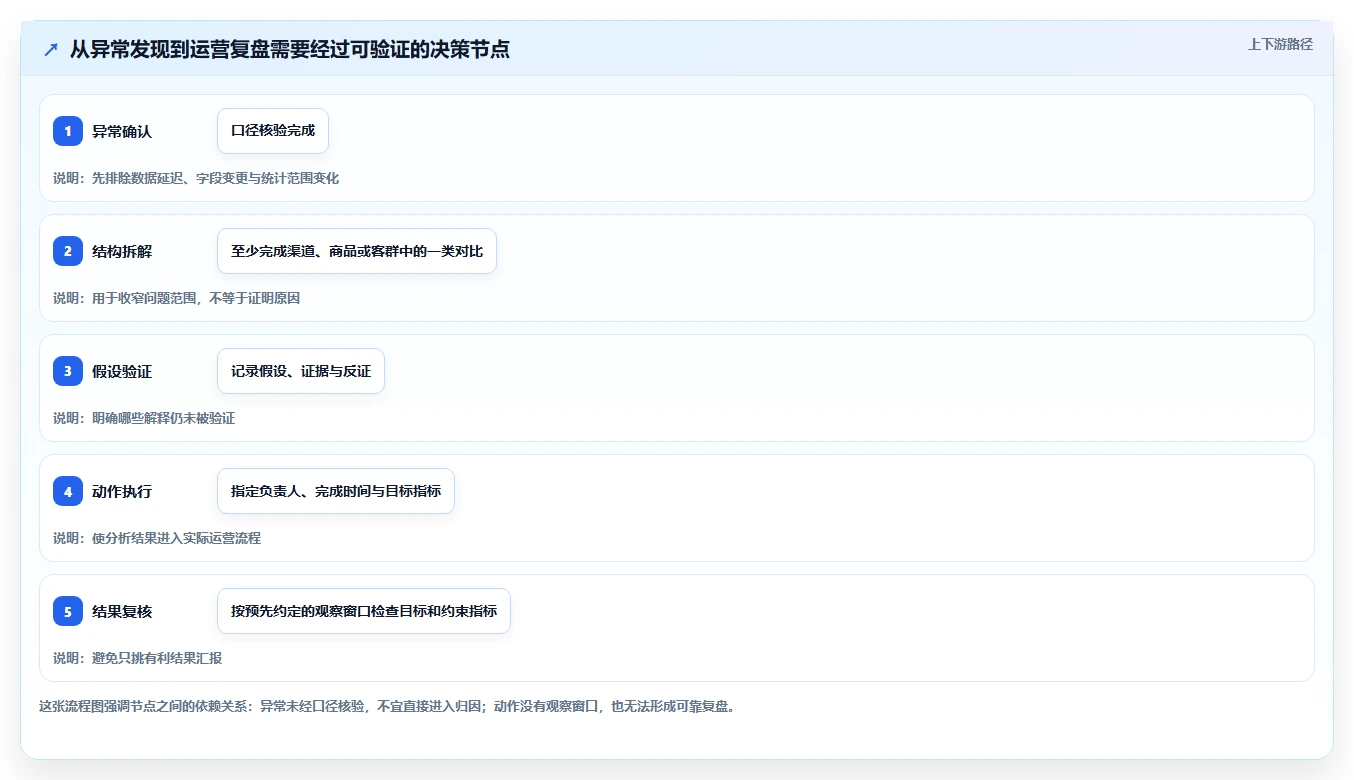
Task: Click the 结果复核 step title
Action: (122, 611)
